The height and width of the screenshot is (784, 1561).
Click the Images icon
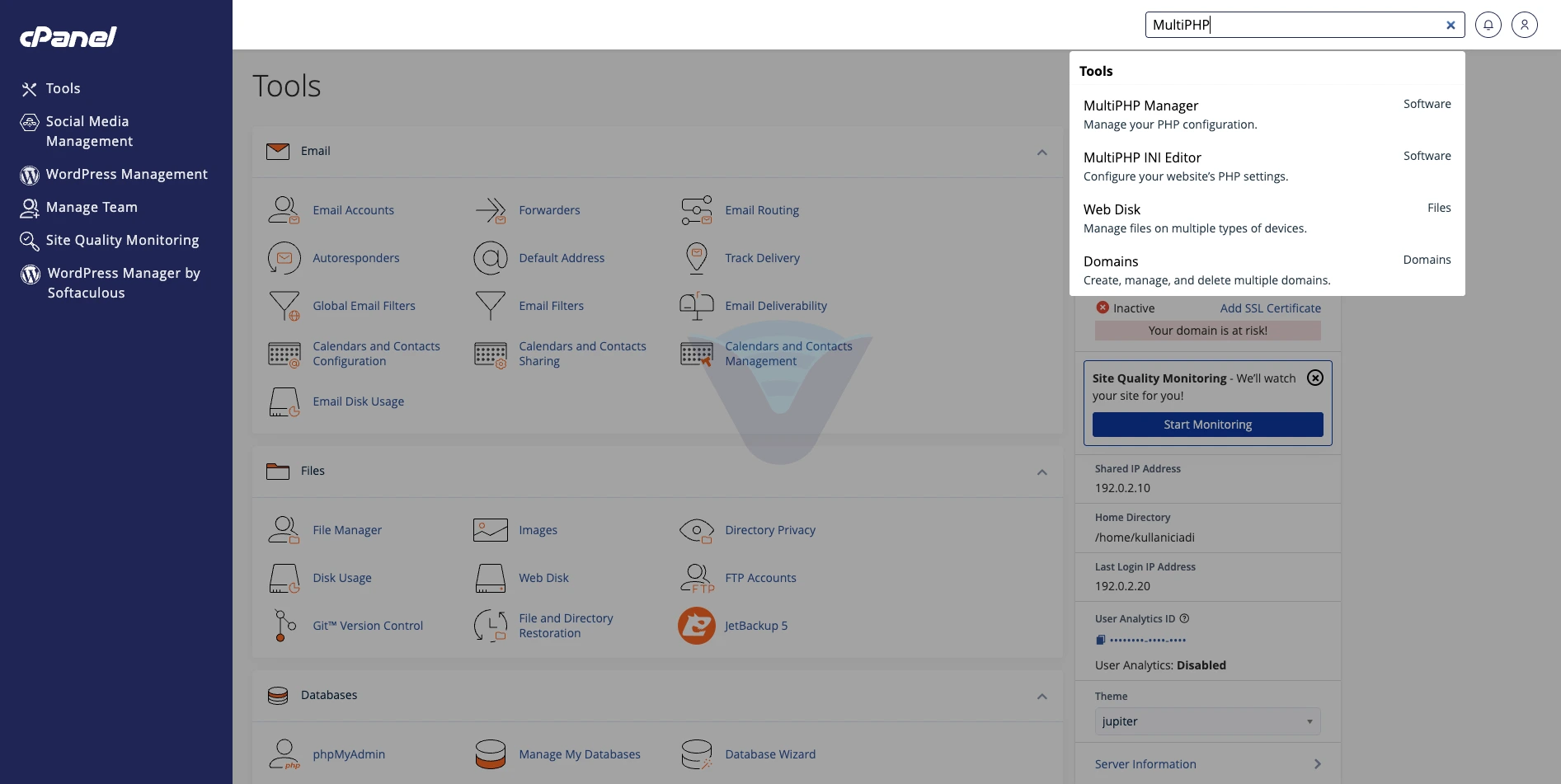coord(491,530)
